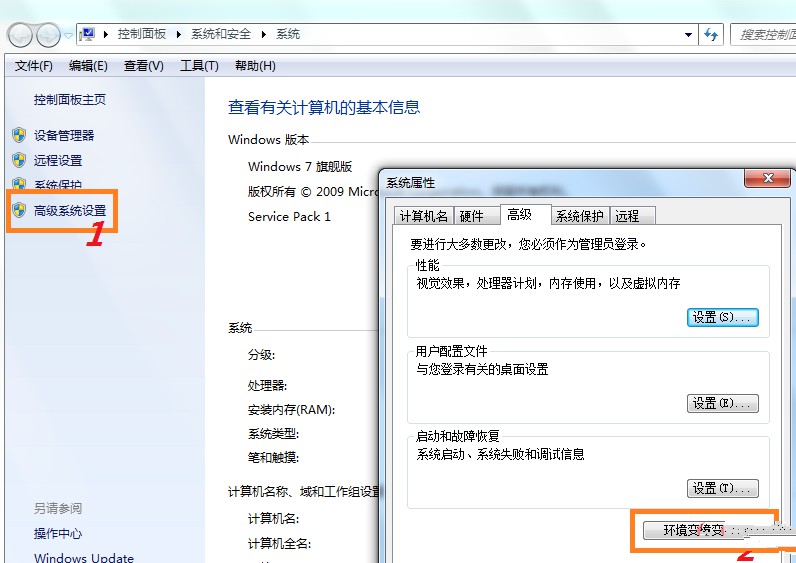
Task: Expand the arrow before 控制面板 in the address bar
Action: pyautogui.click(x=106, y=35)
